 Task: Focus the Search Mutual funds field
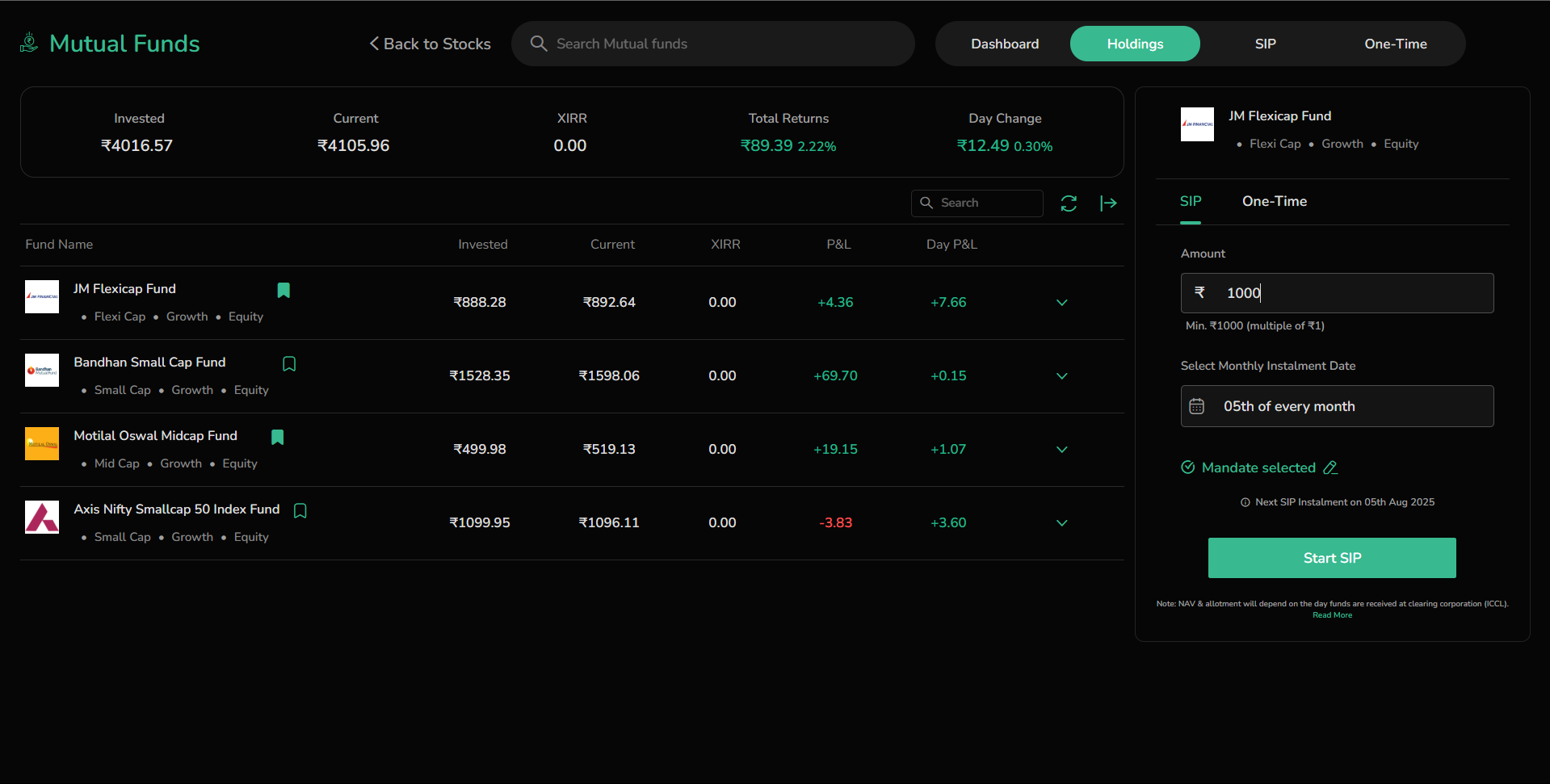click(713, 44)
